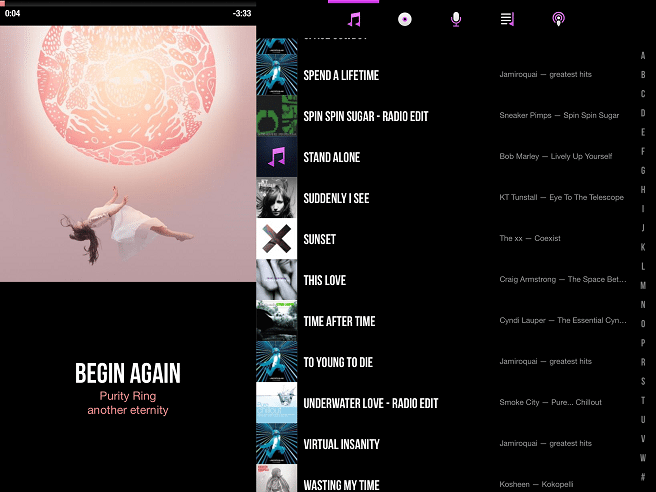Image resolution: width=656 pixels, height=492 pixels.
Task: Click Time After Time album thumbnail
Action: tap(277, 321)
